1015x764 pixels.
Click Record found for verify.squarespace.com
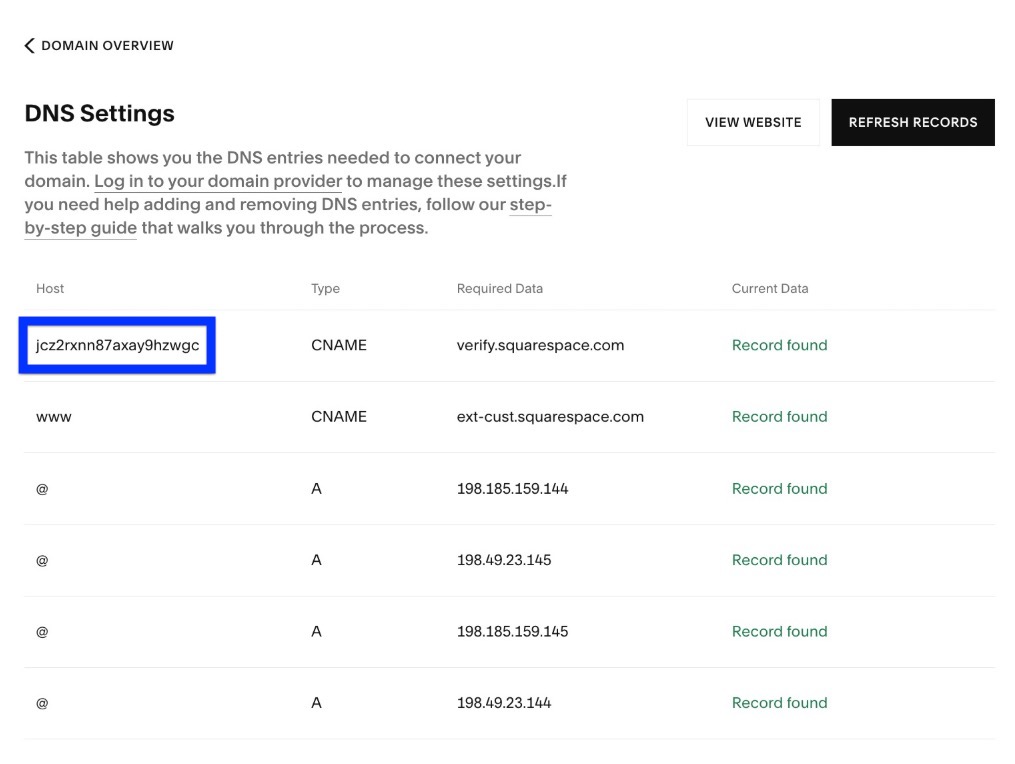(779, 344)
